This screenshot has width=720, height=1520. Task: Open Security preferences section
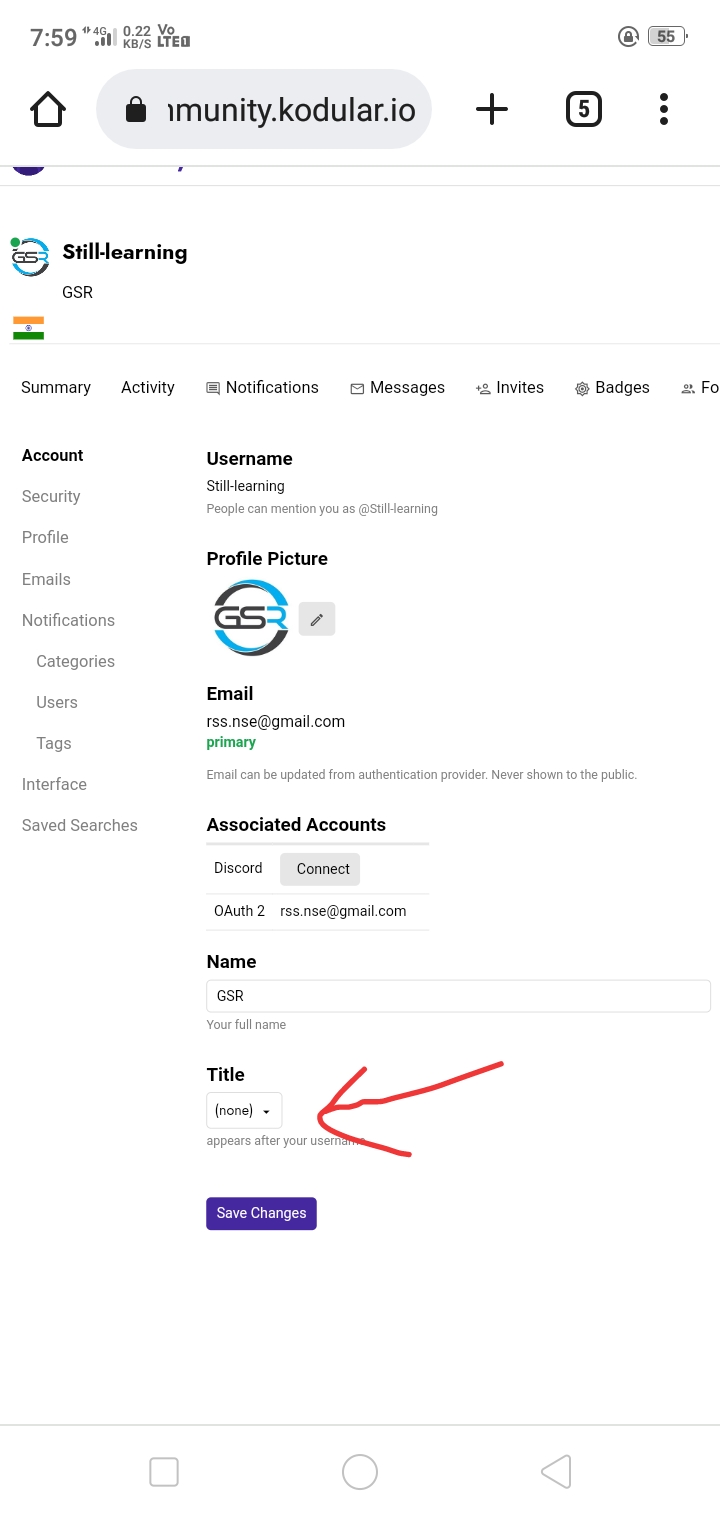coord(51,496)
